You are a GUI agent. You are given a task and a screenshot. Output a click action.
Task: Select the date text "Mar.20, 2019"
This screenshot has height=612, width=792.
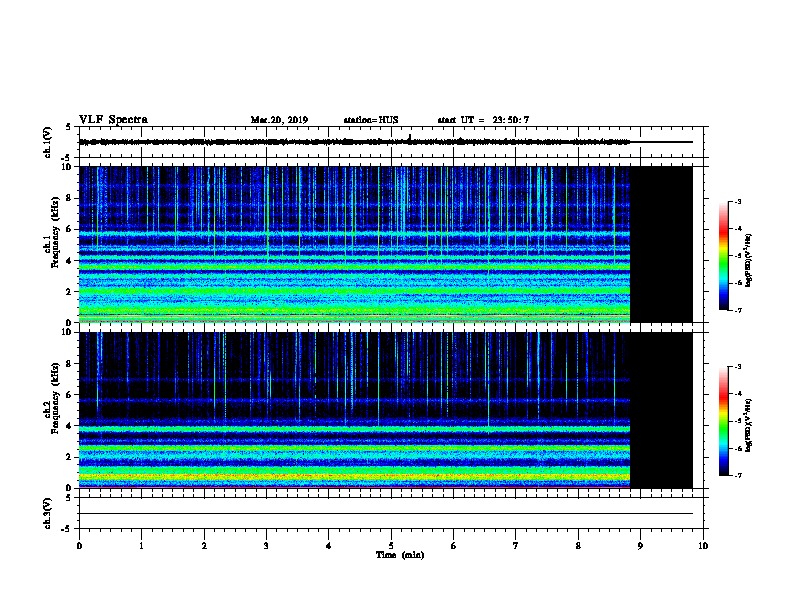(x=279, y=120)
